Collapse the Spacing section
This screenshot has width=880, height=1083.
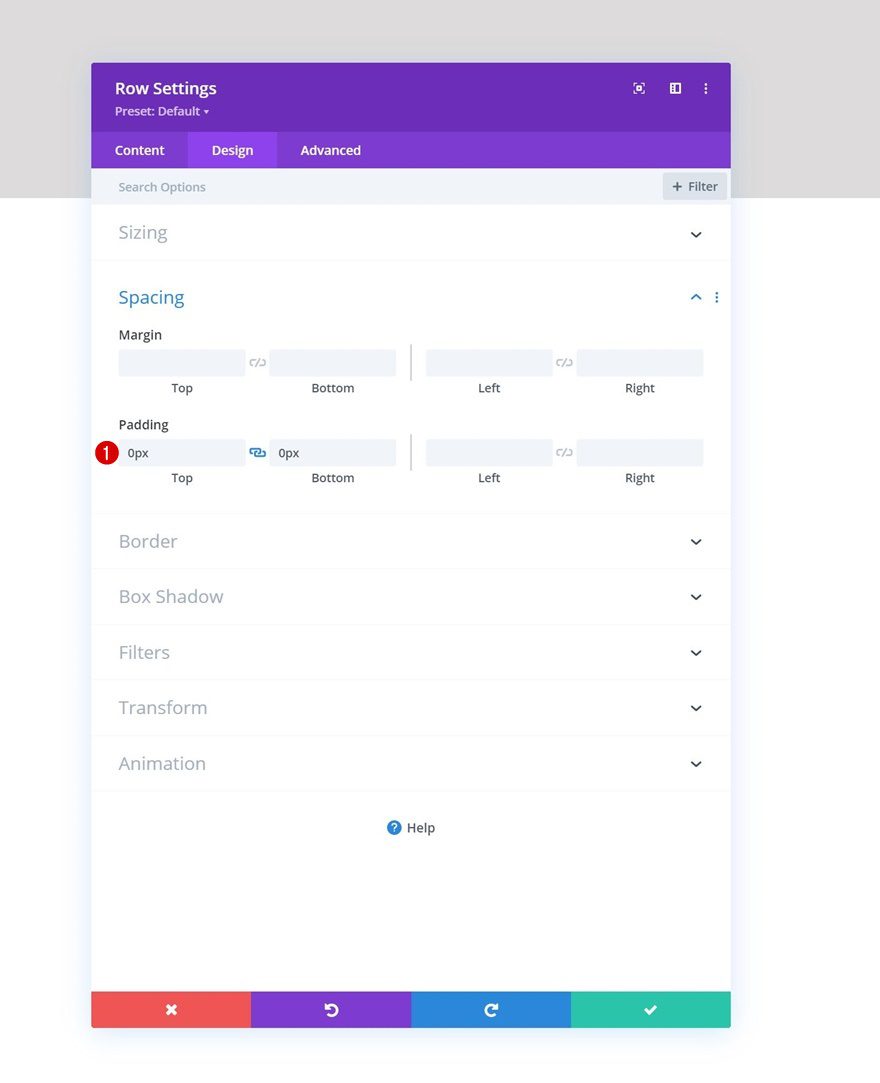696,297
